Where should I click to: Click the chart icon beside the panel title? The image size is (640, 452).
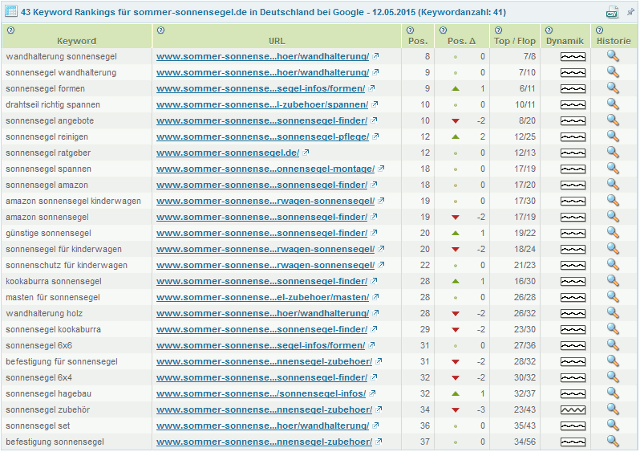coord(10,12)
